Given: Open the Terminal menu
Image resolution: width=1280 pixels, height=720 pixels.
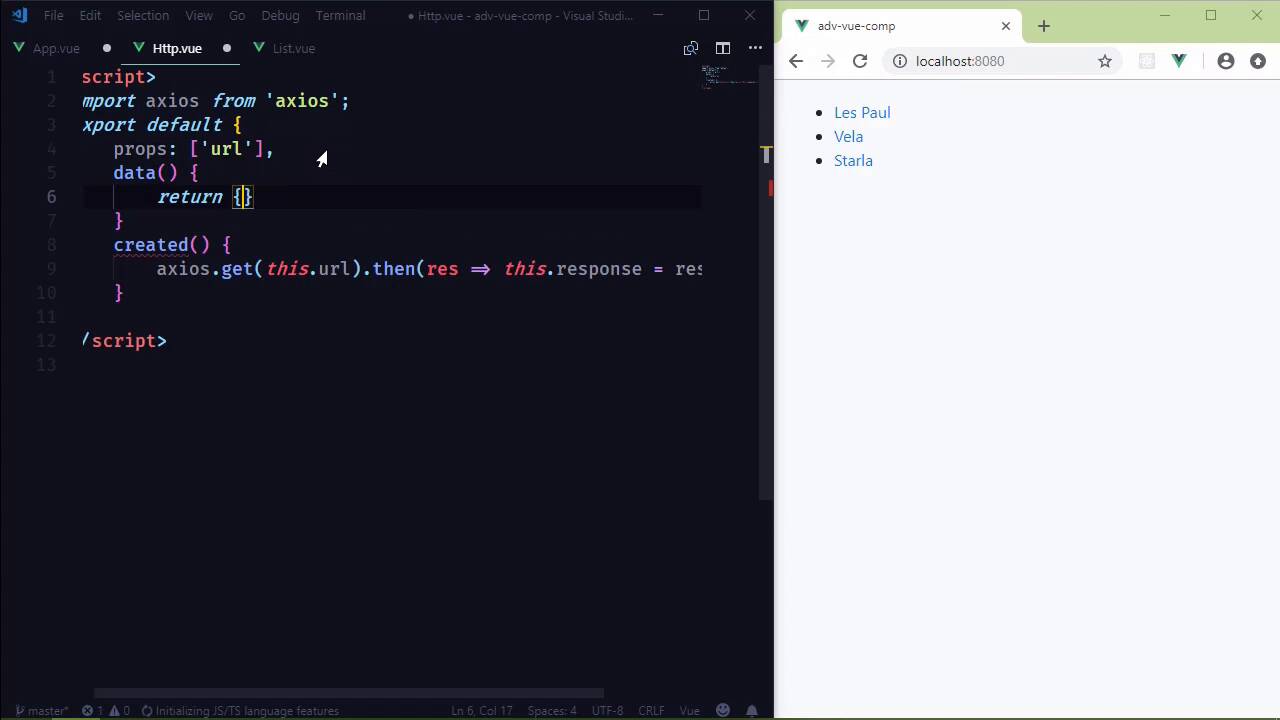Looking at the screenshot, I should coord(340,15).
